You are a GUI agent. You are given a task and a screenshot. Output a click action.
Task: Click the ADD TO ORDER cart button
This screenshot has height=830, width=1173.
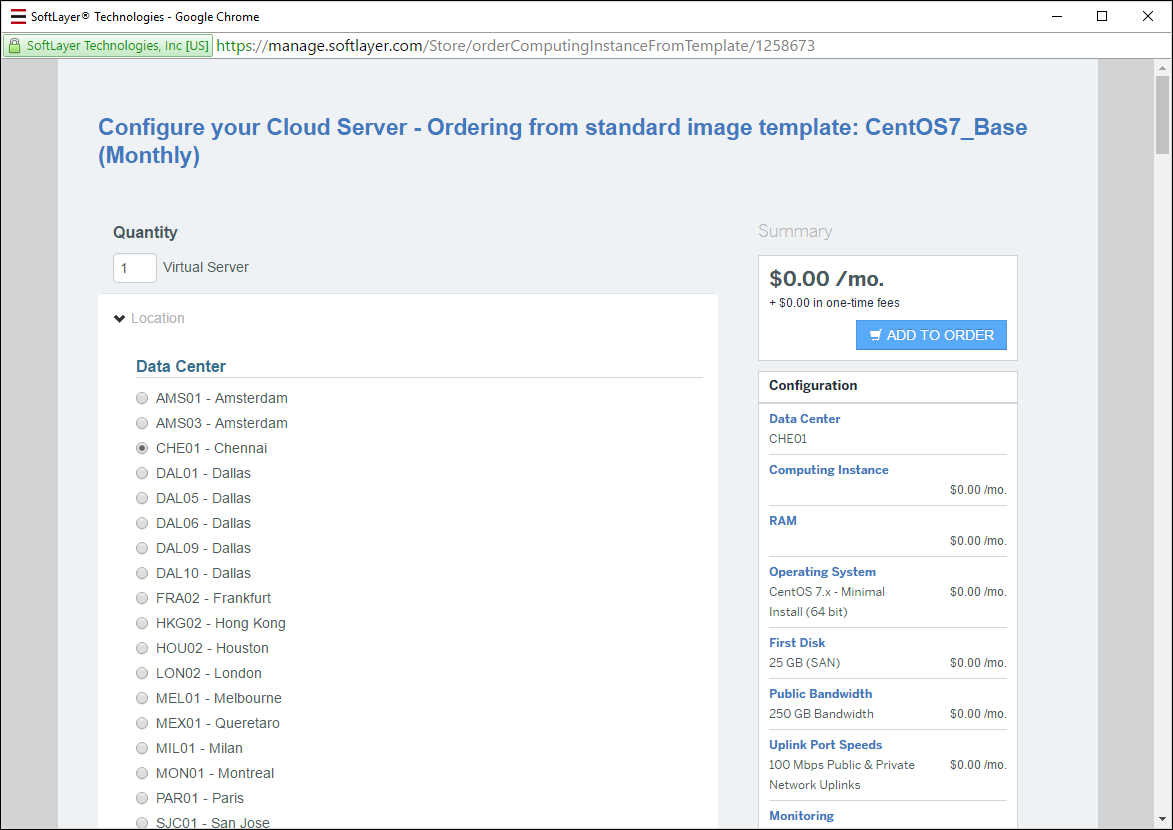pos(931,335)
